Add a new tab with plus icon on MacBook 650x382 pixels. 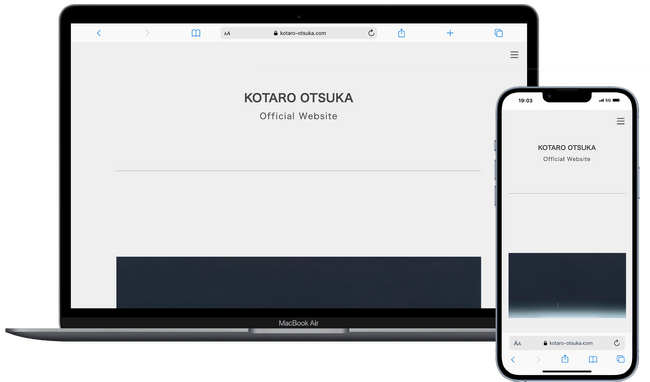click(x=450, y=33)
